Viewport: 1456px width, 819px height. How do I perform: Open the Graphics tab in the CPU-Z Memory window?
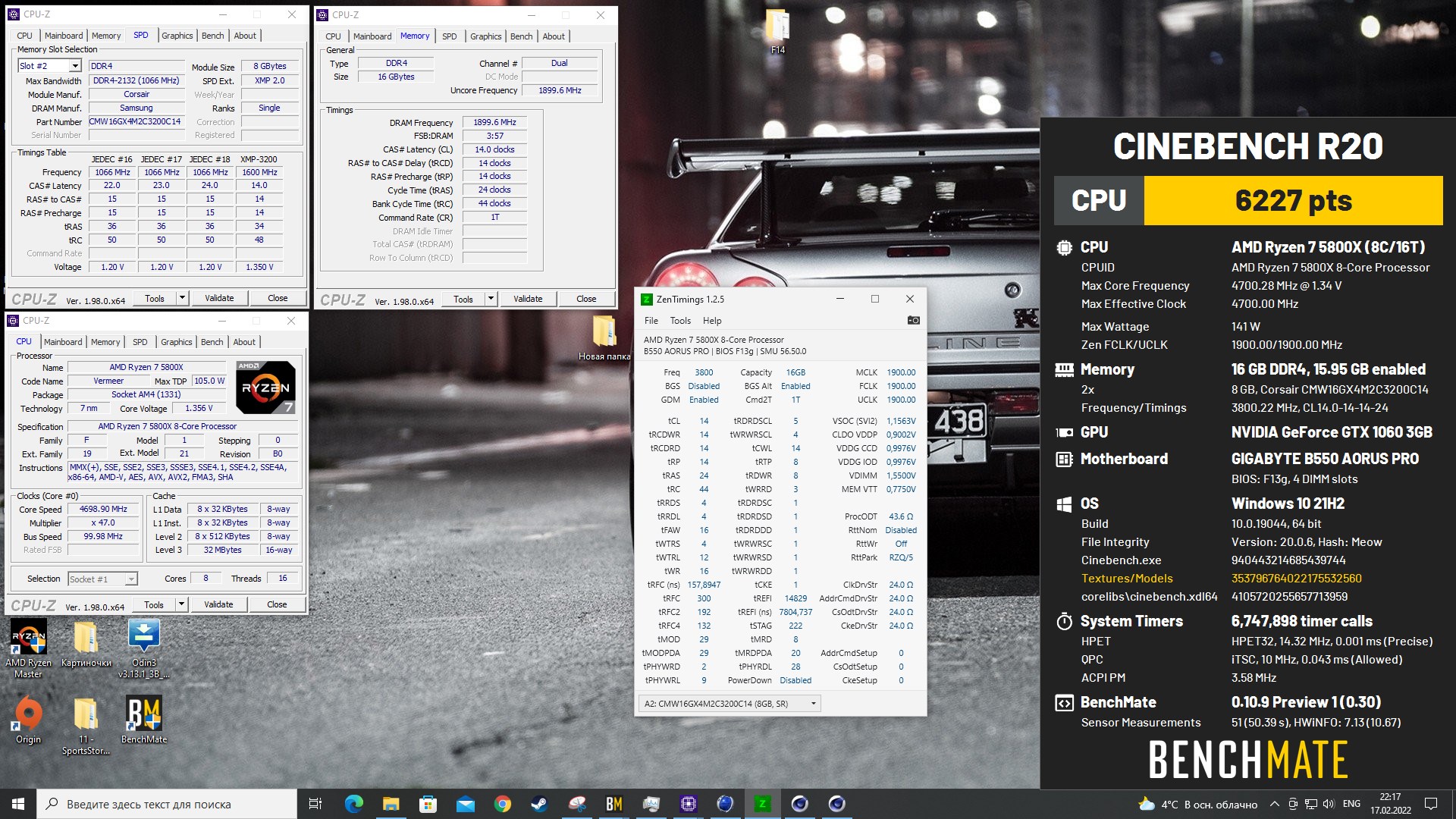tap(485, 36)
